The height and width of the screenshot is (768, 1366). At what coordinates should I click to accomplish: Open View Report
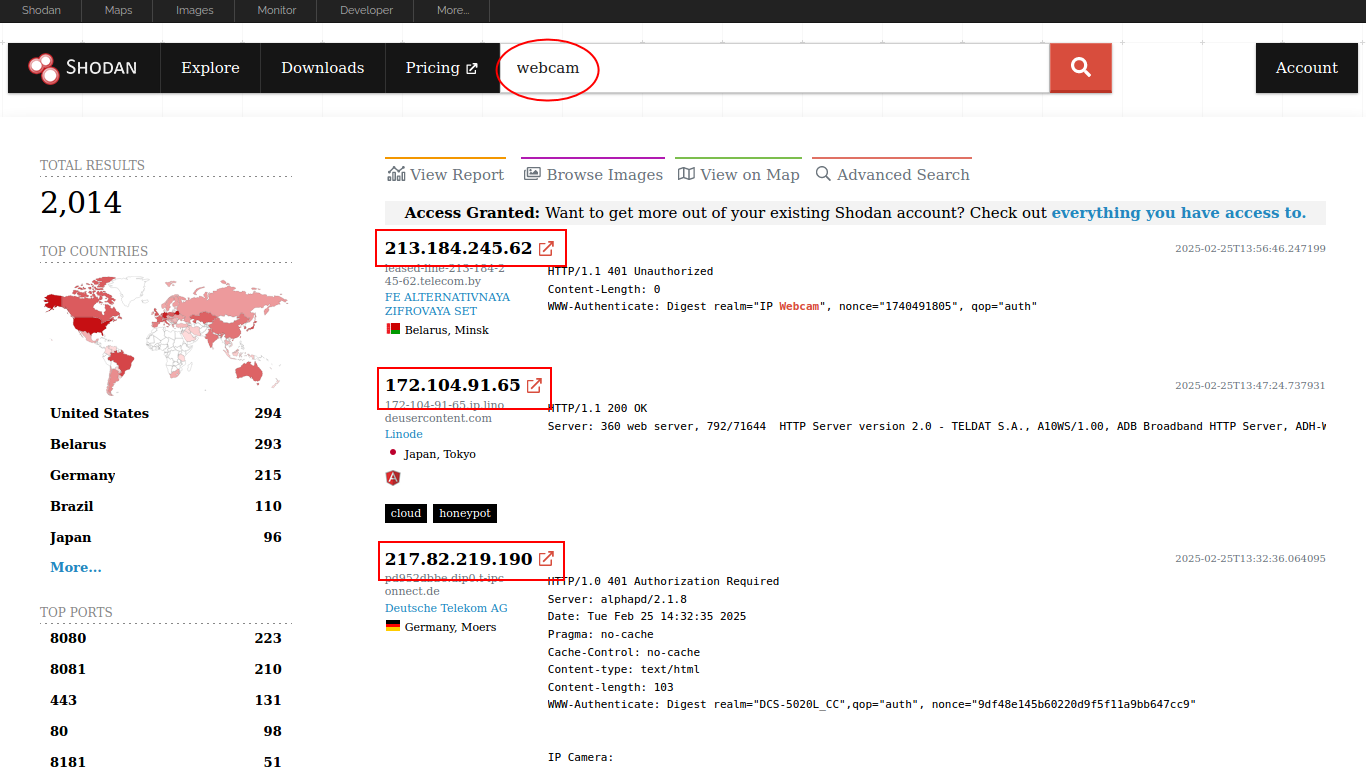click(446, 174)
